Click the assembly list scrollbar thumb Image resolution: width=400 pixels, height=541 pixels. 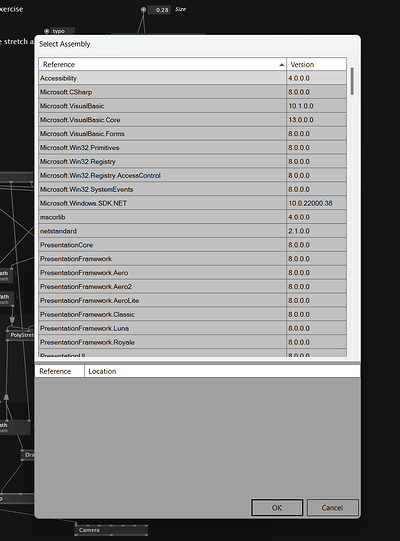click(352, 81)
